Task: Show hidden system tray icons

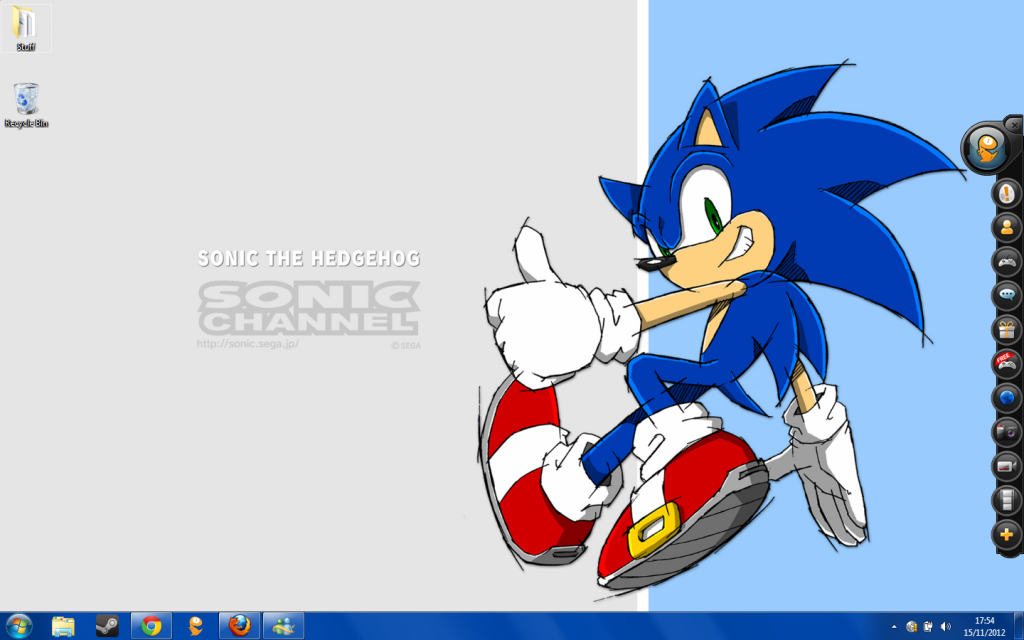Action: [893, 627]
